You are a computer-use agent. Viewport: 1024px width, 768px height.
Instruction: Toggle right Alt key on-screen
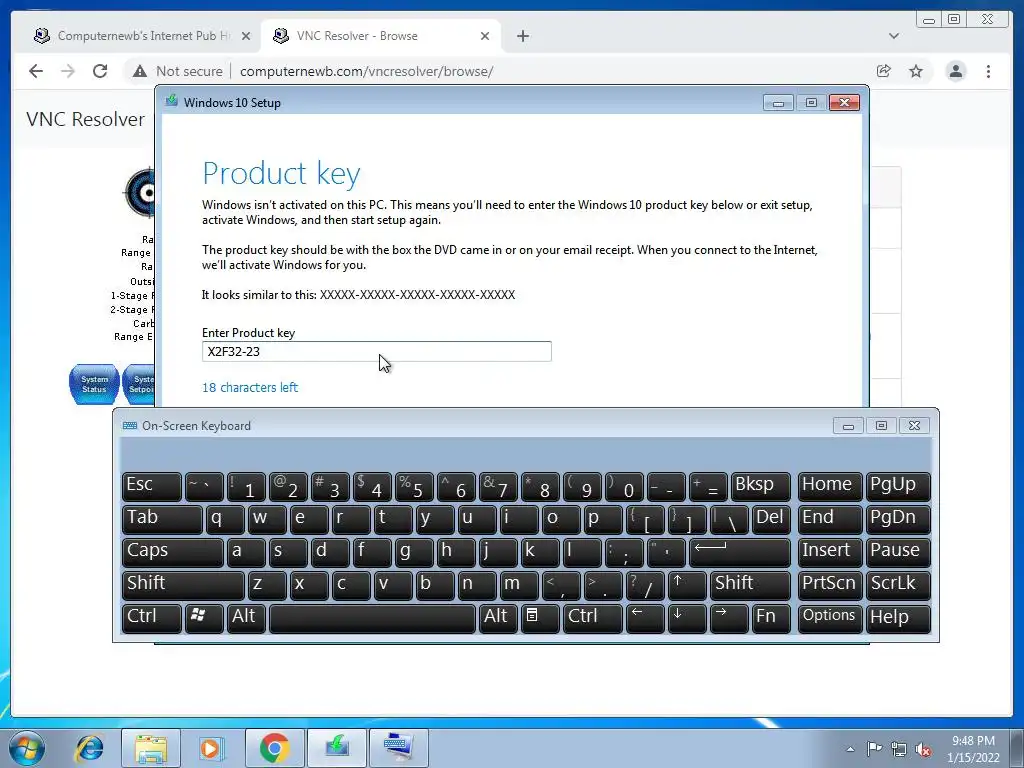click(x=498, y=618)
